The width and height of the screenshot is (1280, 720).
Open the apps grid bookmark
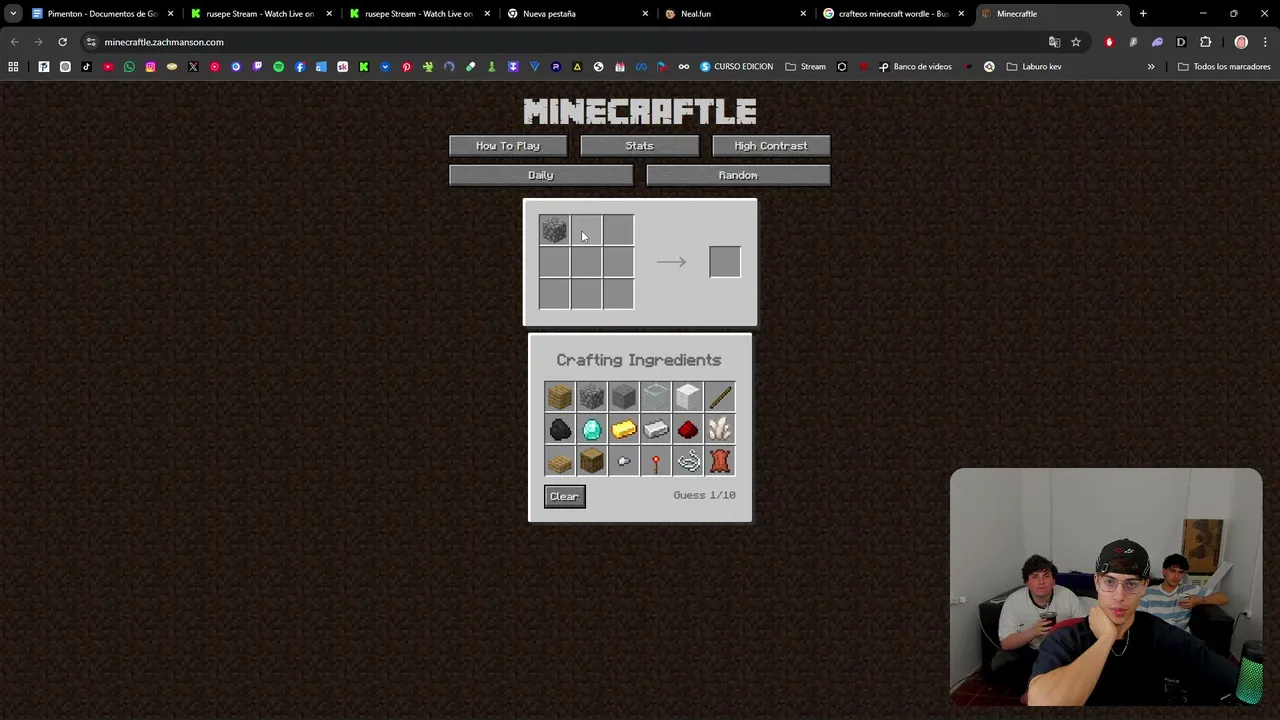click(x=13, y=67)
